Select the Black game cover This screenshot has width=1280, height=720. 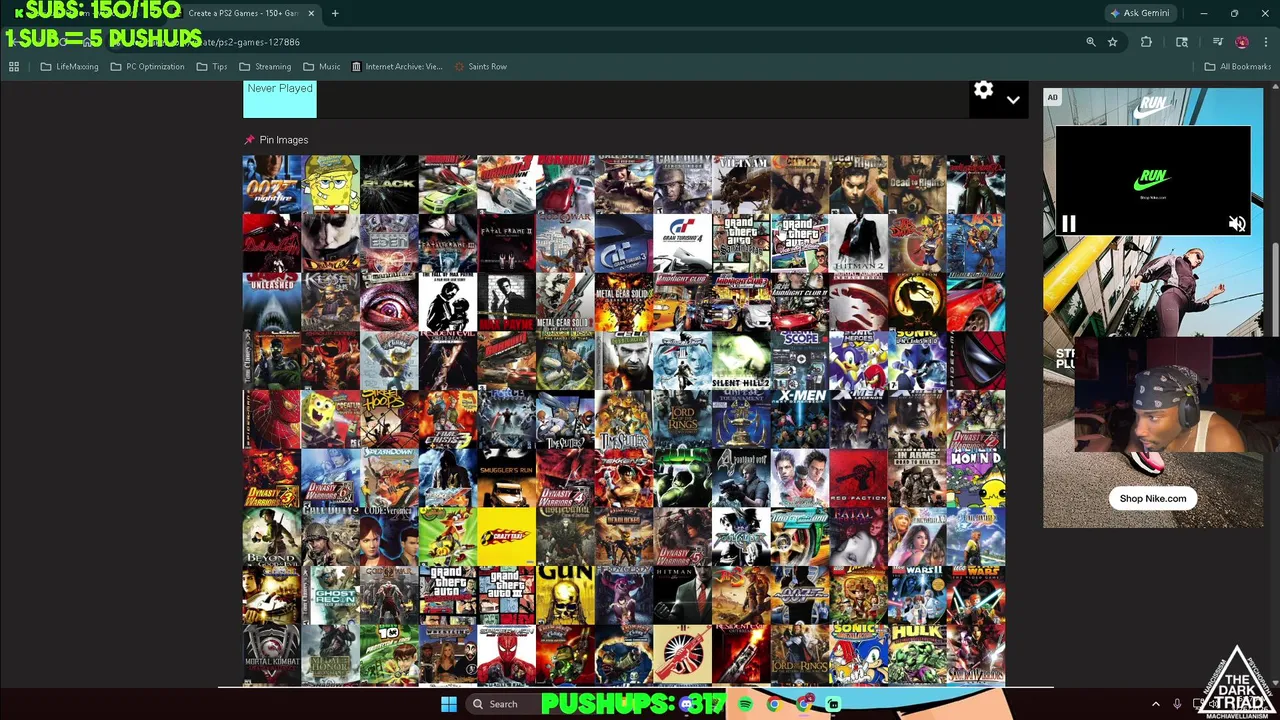coord(389,184)
